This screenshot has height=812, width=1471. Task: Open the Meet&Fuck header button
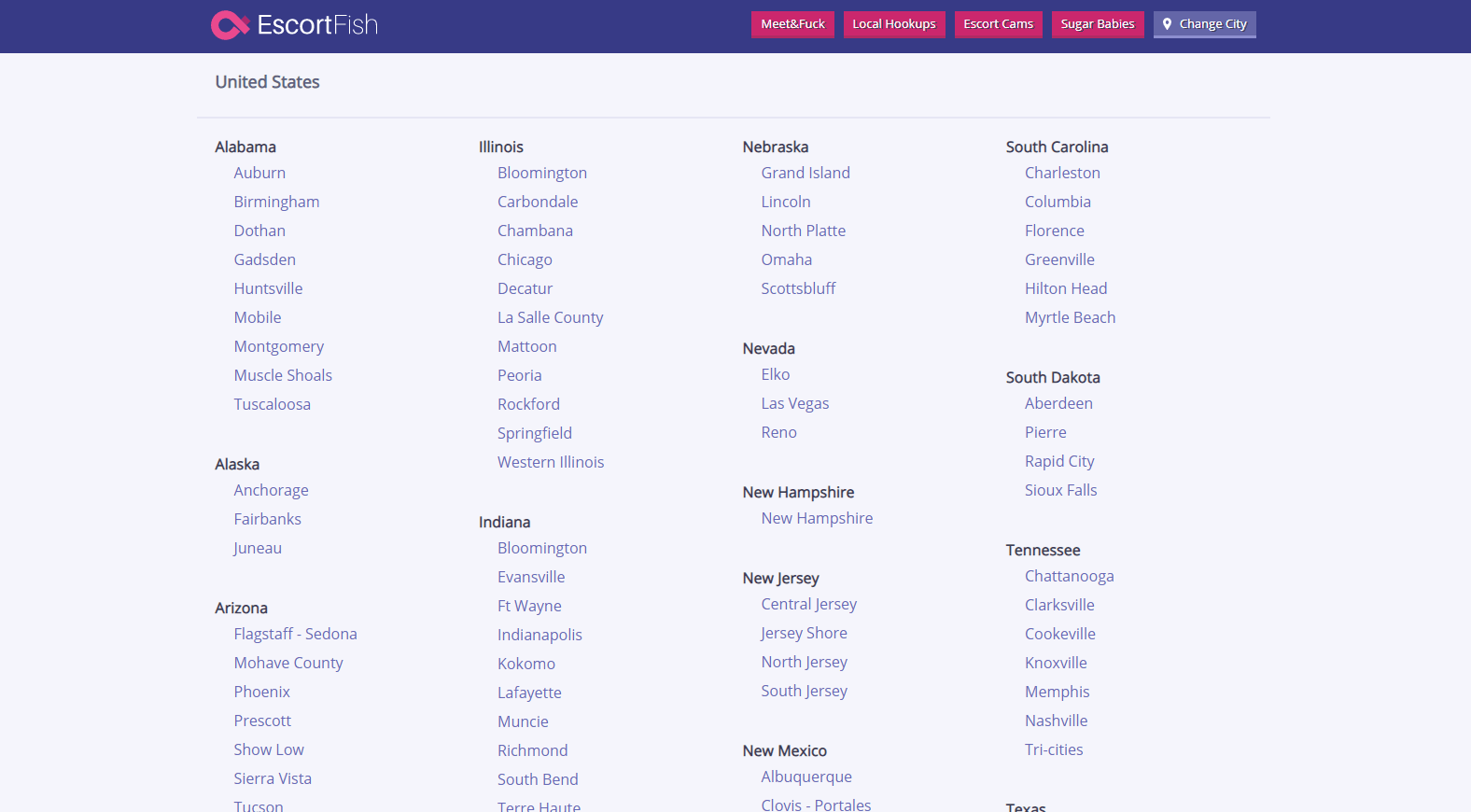click(792, 24)
